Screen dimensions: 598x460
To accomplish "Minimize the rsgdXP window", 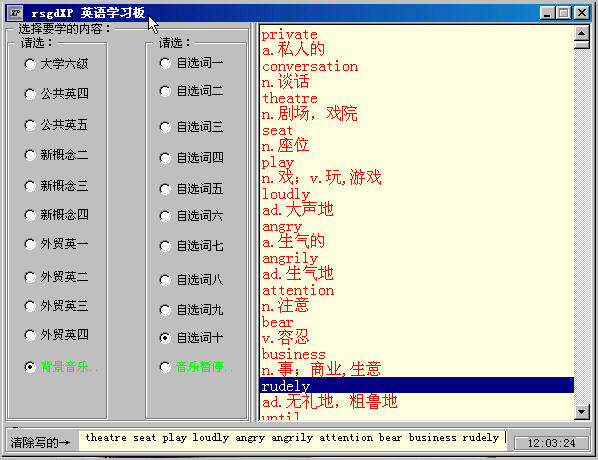I will click(x=547, y=13).
